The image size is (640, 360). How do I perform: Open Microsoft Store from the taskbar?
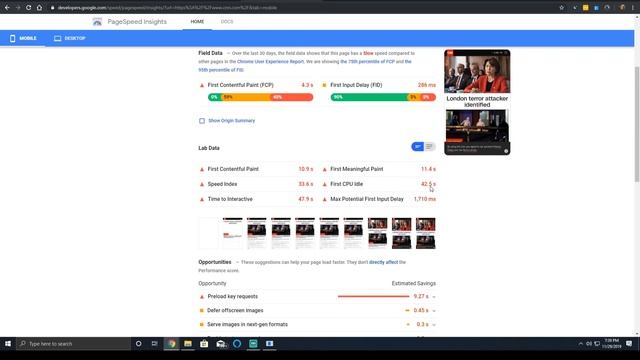tap(204, 344)
